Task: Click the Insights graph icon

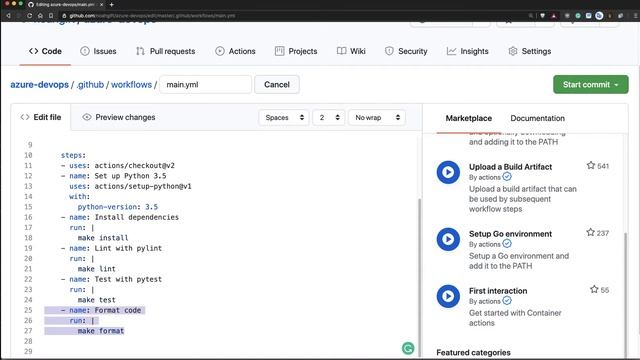Action: click(451, 51)
